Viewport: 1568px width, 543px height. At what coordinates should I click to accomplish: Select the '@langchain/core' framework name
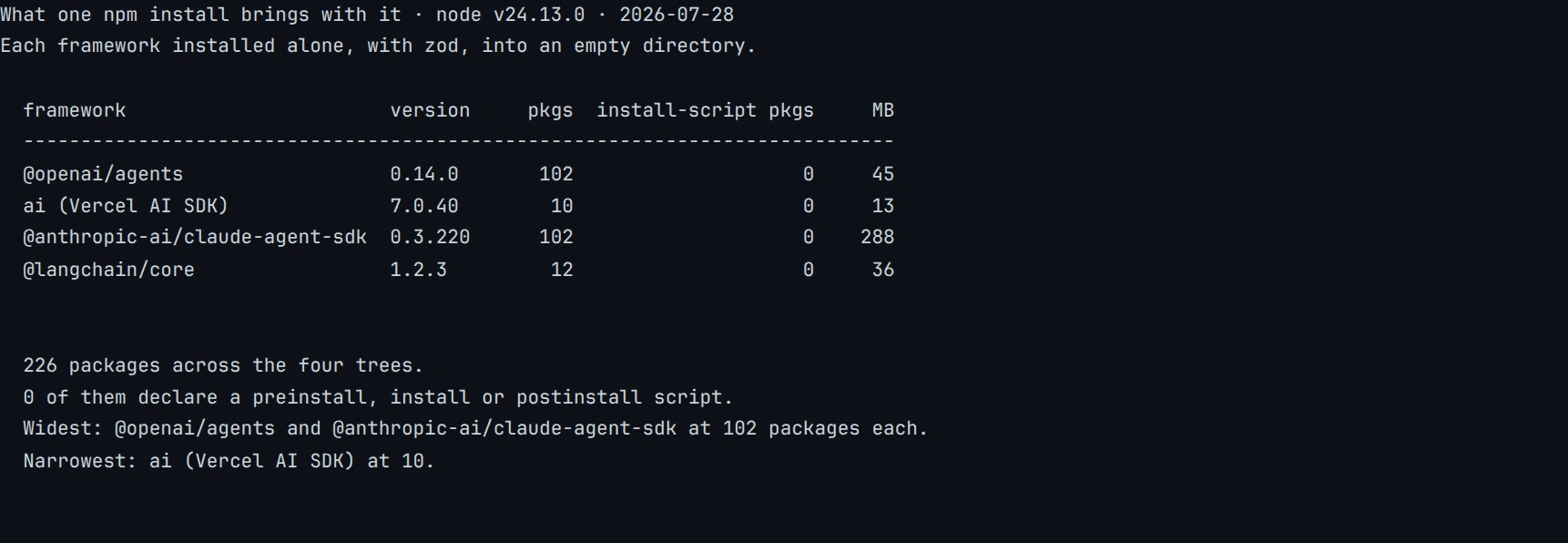108,270
